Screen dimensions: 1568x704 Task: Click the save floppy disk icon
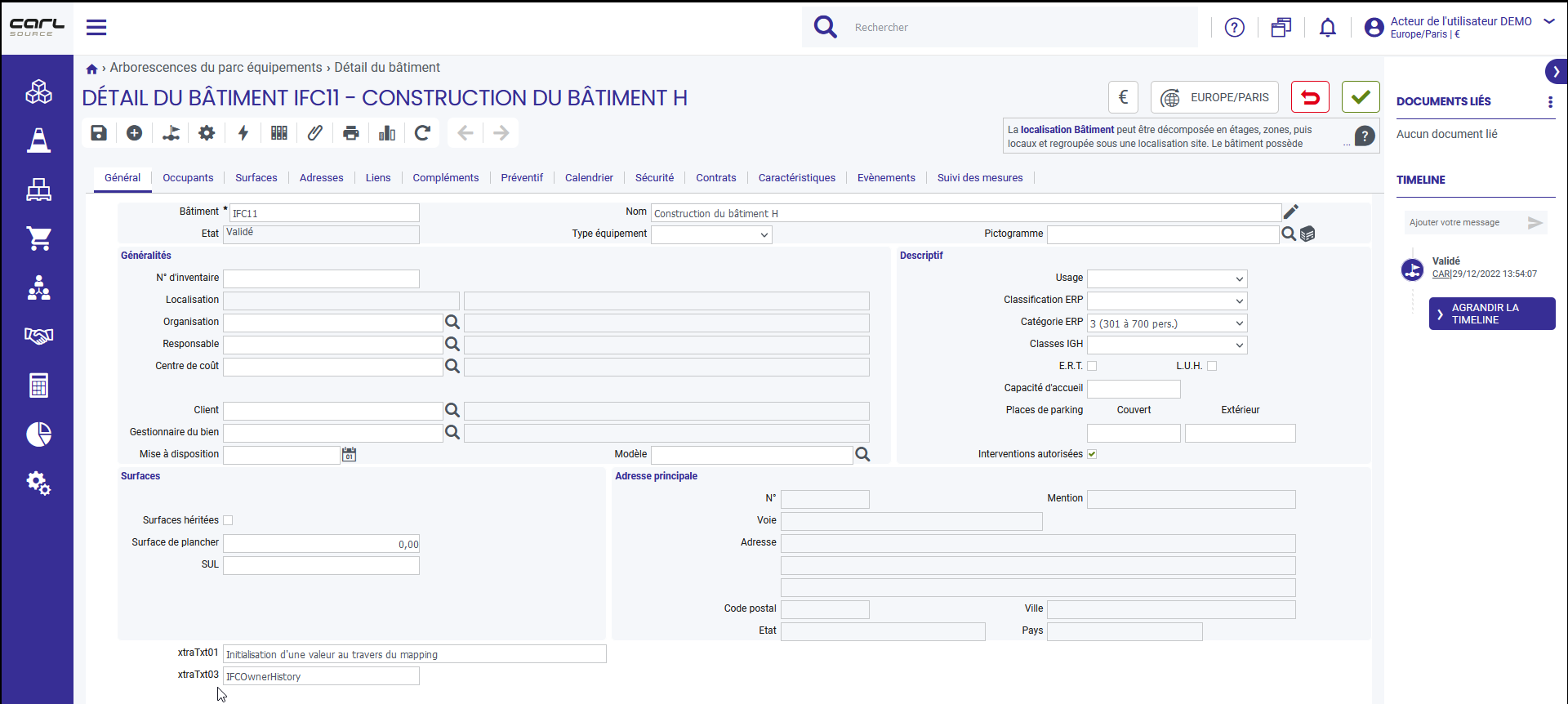(x=99, y=133)
